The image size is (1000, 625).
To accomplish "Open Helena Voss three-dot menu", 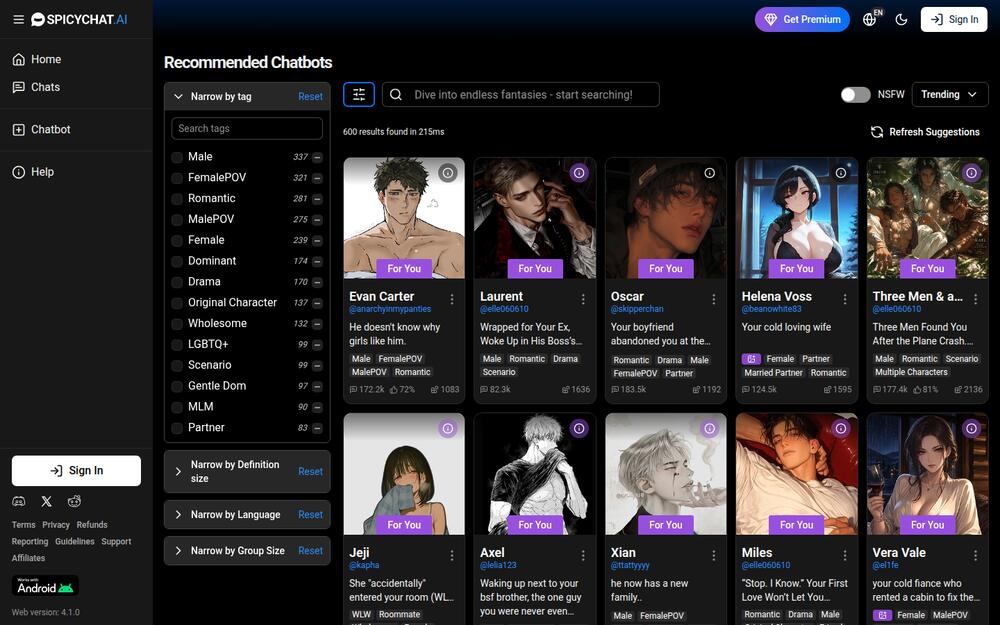I will (845, 299).
